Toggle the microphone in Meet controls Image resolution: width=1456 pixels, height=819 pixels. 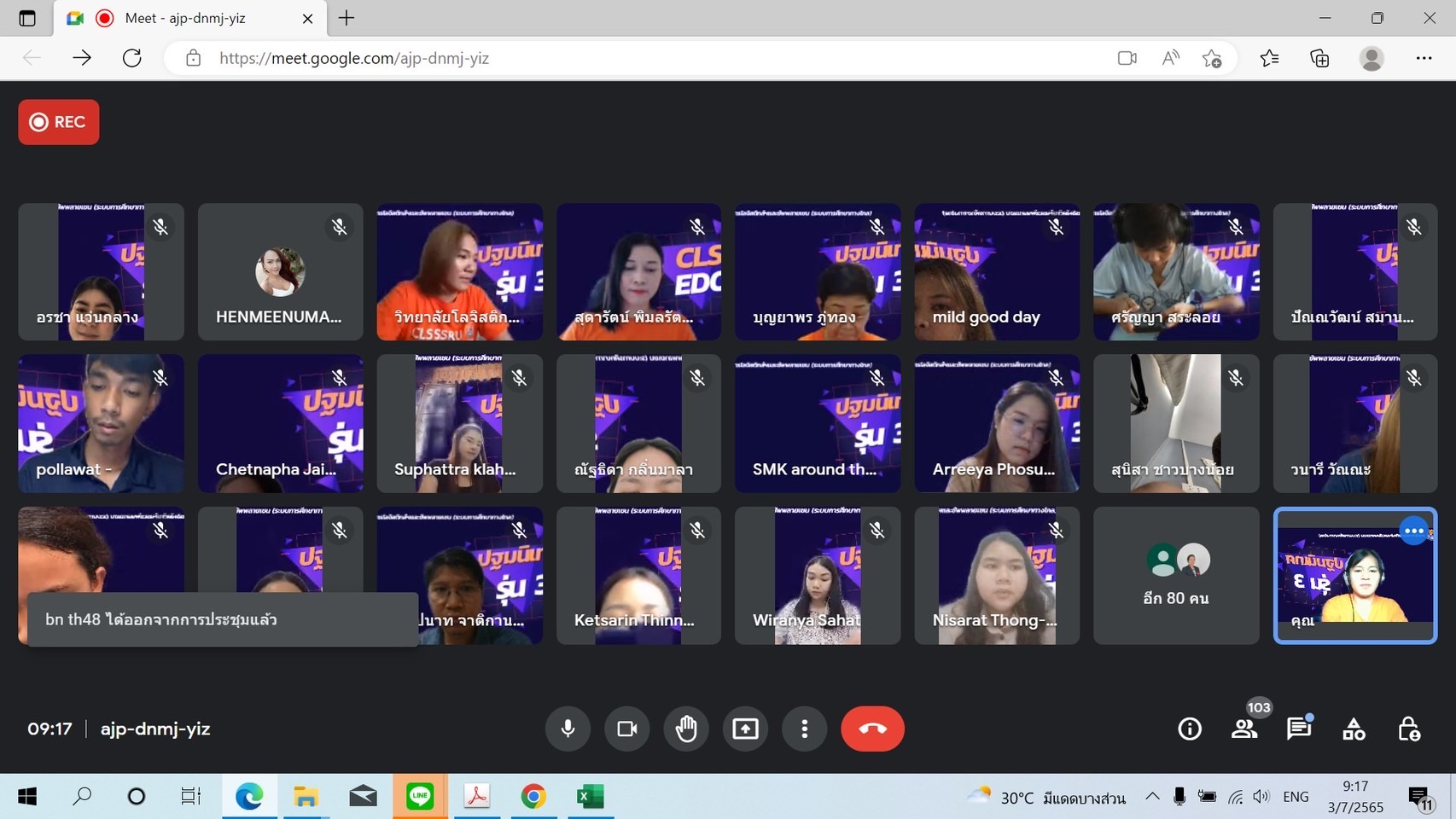pyautogui.click(x=568, y=729)
